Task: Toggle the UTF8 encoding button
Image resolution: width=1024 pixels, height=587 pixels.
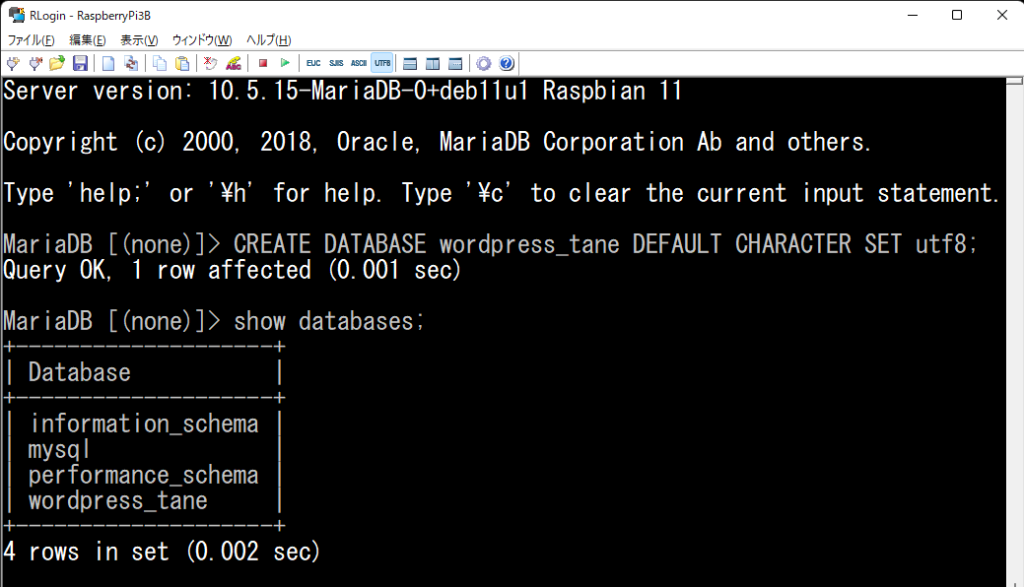Action: [382, 63]
